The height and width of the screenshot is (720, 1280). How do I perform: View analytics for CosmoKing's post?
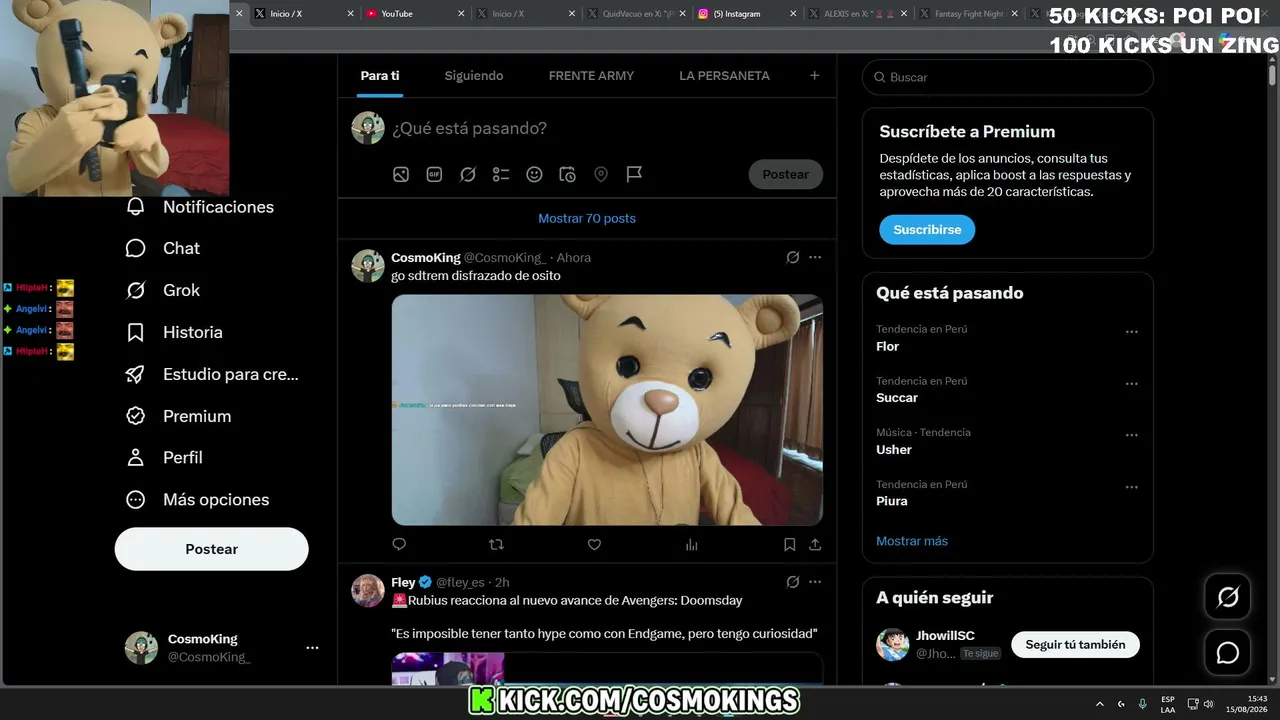tap(691, 544)
